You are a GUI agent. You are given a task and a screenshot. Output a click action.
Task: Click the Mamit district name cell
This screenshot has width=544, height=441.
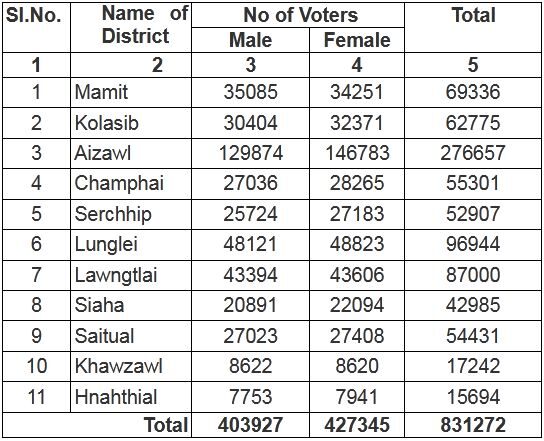131,92
